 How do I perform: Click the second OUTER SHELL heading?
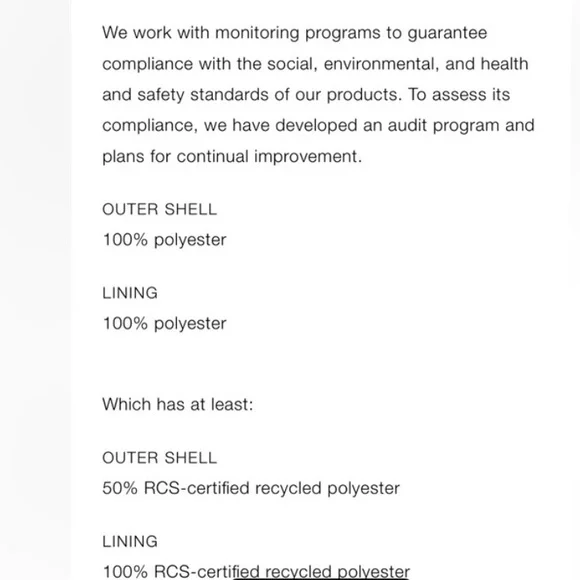pos(159,458)
